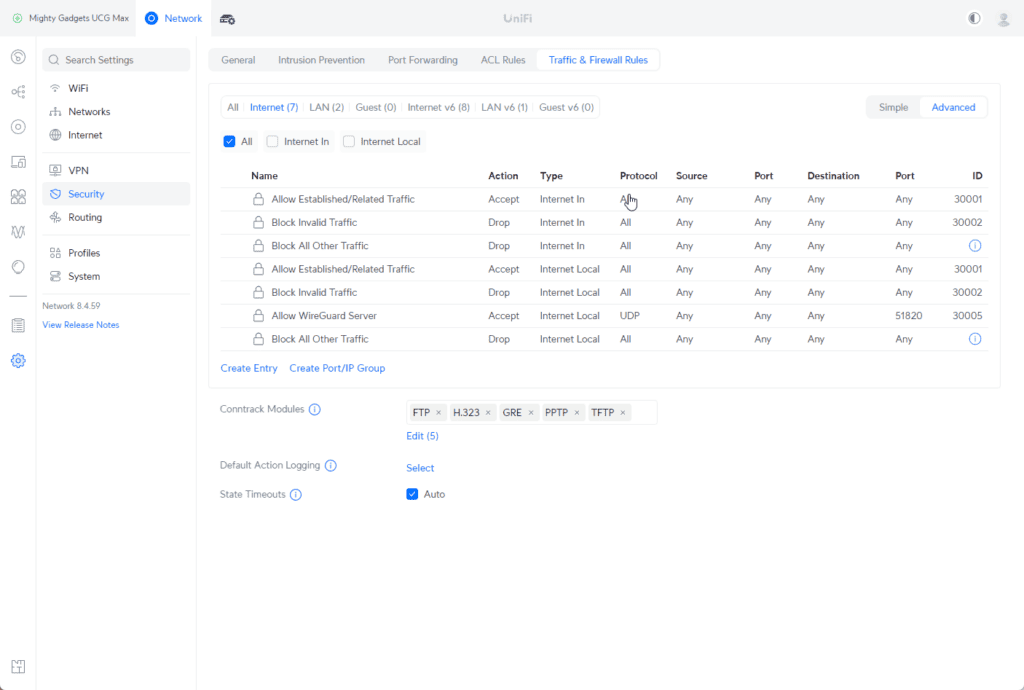
Task: Click the Create Entry link
Action: (249, 368)
